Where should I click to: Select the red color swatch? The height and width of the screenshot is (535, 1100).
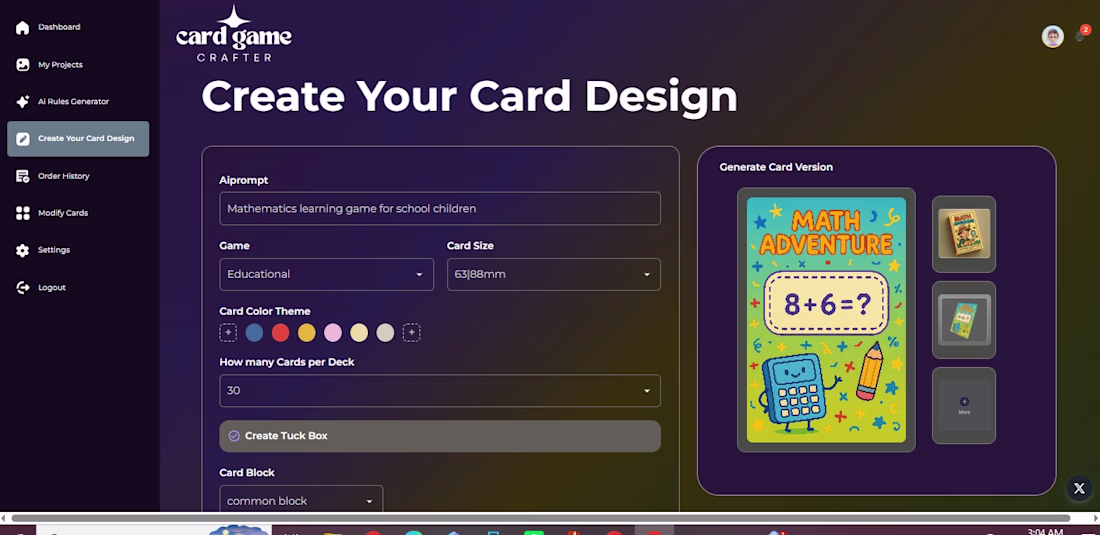pos(281,332)
